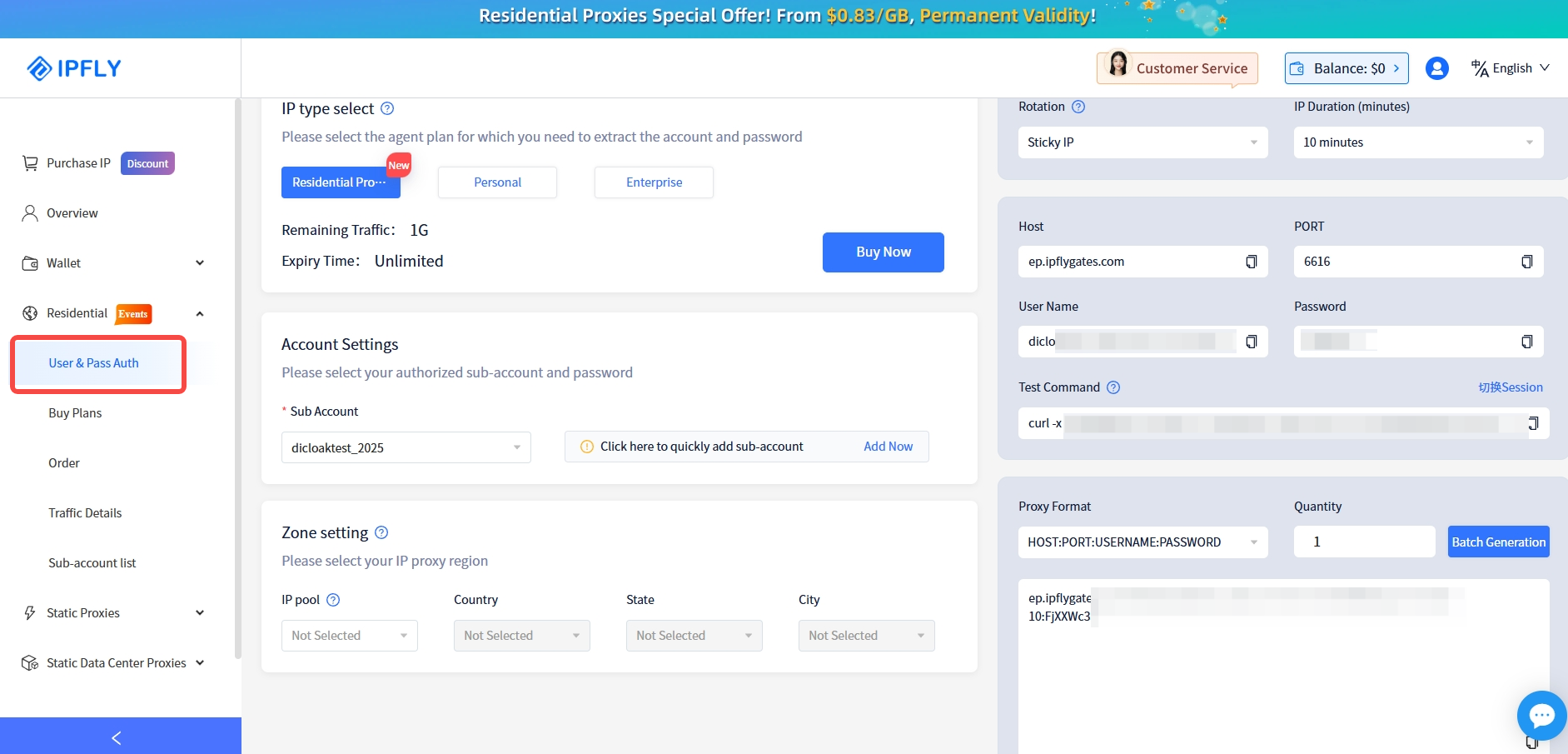Click the Balance: $0 button
Image resolution: width=1568 pixels, height=754 pixels.
pos(1346,68)
